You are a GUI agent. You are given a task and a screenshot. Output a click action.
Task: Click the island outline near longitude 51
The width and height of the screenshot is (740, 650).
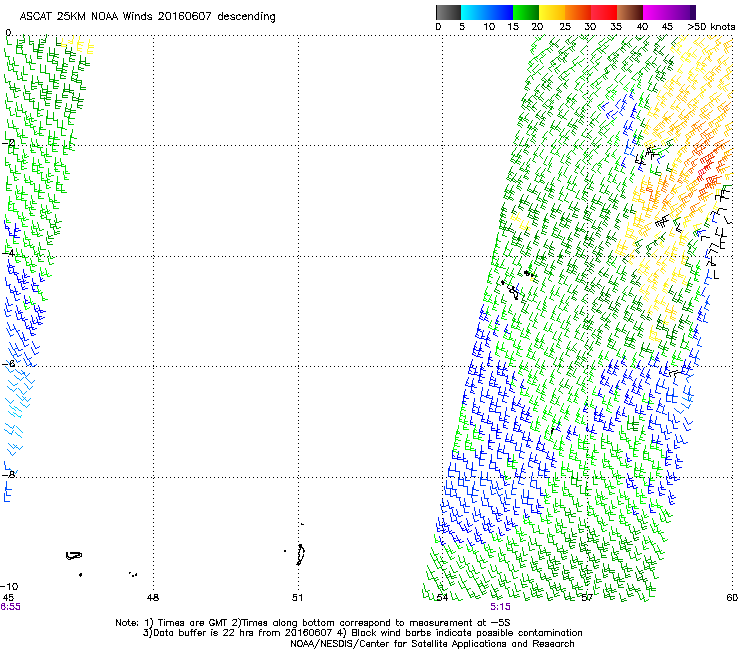(301, 554)
